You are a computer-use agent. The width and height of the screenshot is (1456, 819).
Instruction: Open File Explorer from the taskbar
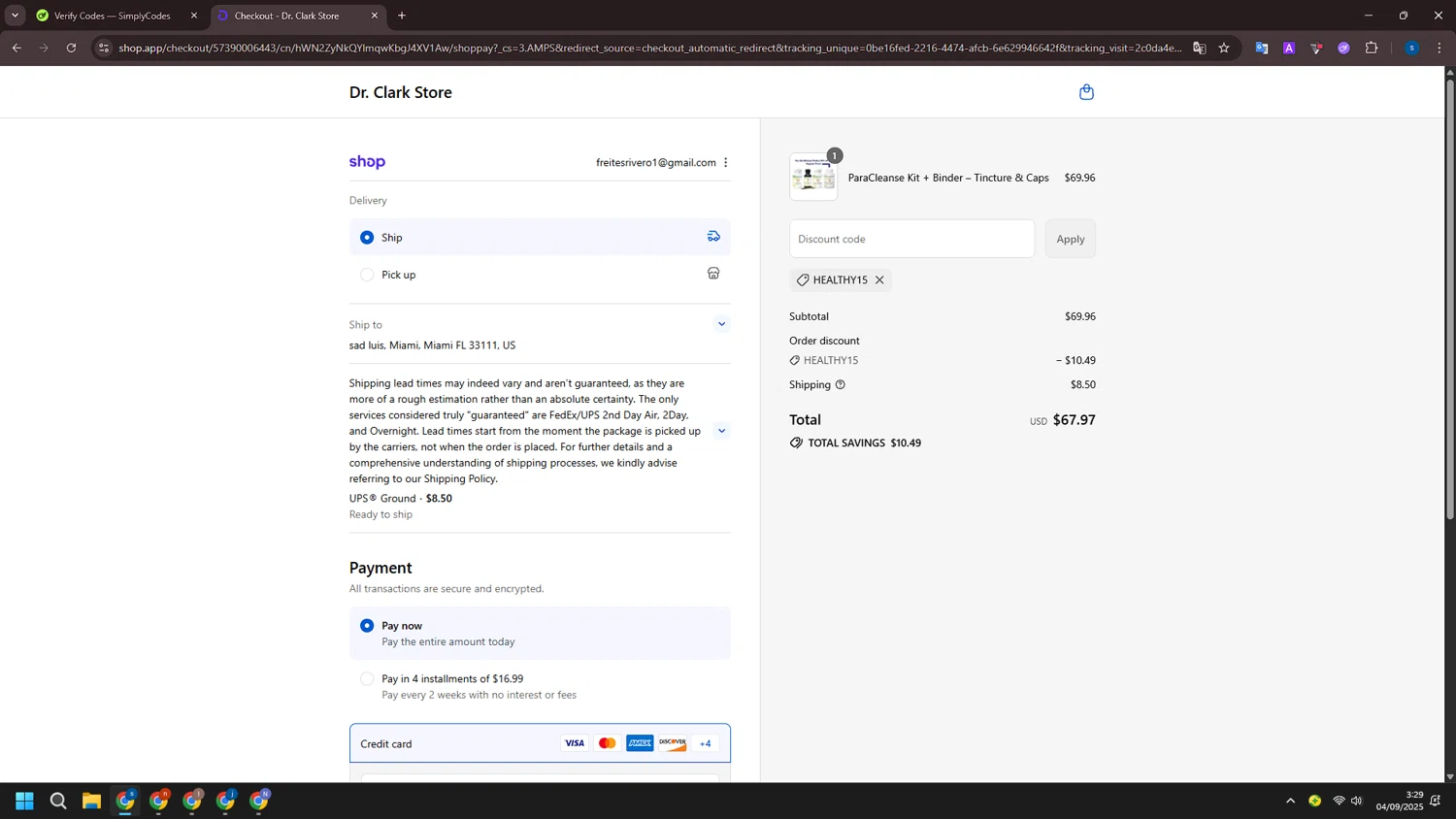tap(91, 801)
